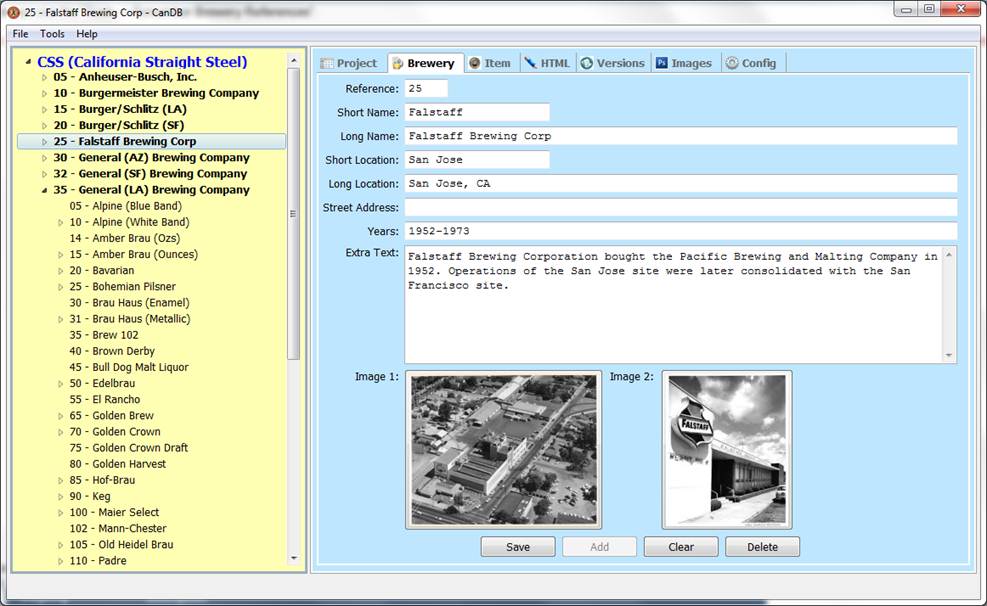Click the Reference input field
Viewport: 987px width, 606px height.
tap(426, 89)
